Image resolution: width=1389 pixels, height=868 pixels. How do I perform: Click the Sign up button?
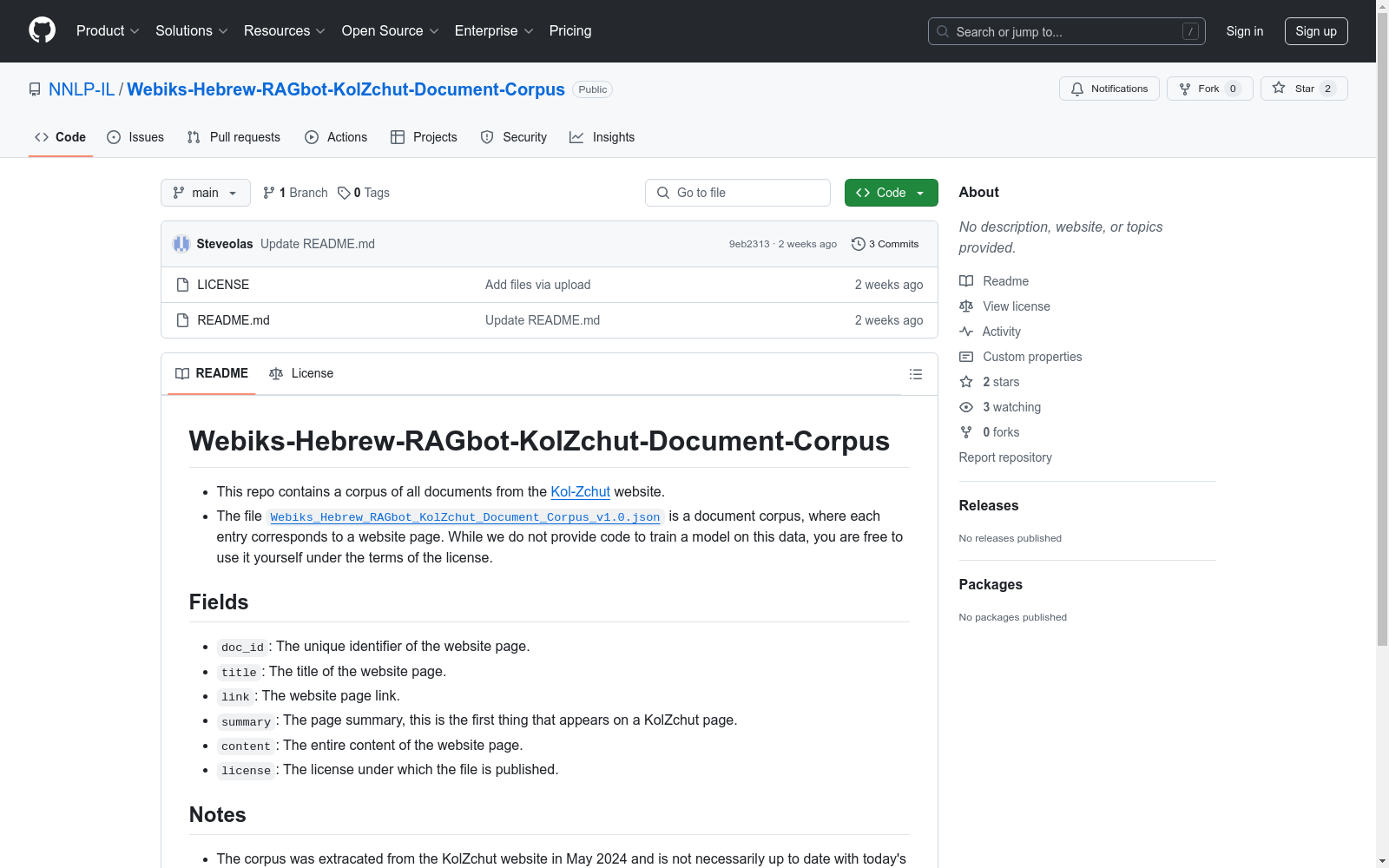[x=1316, y=31]
